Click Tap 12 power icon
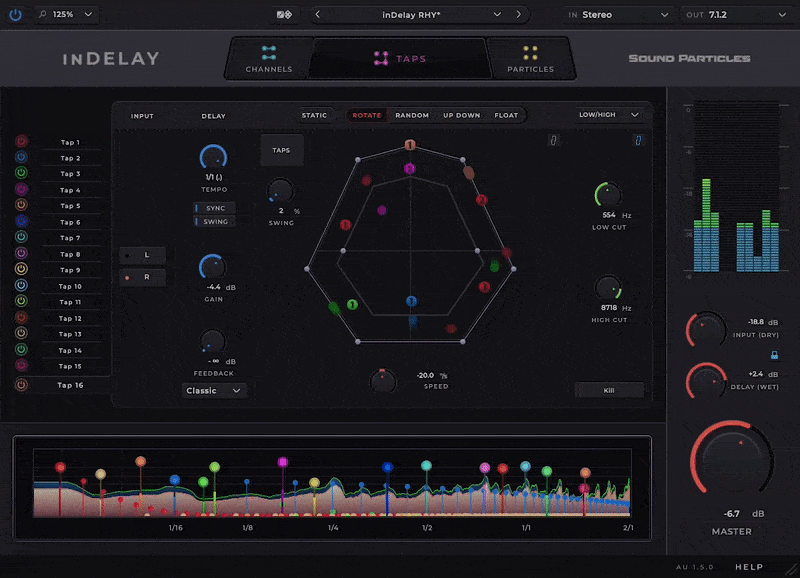This screenshot has height=578, width=800. pos(21,318)
